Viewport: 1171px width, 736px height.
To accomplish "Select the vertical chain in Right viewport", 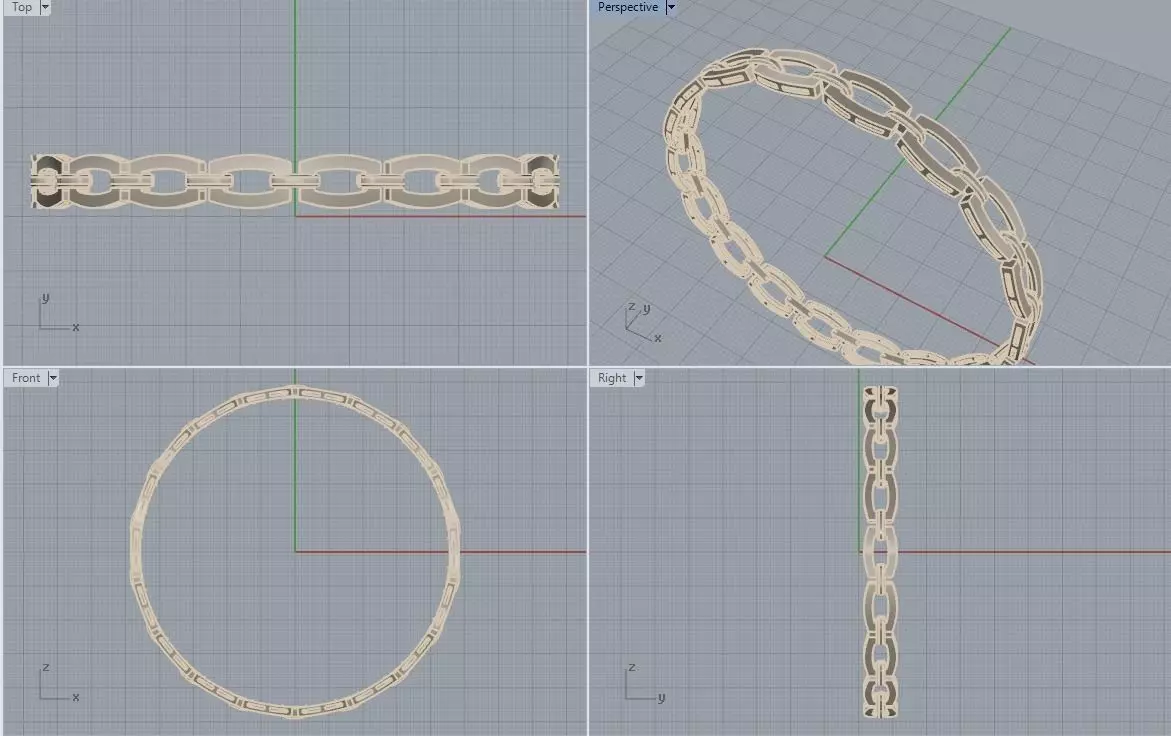I will (x=880, y=551).
